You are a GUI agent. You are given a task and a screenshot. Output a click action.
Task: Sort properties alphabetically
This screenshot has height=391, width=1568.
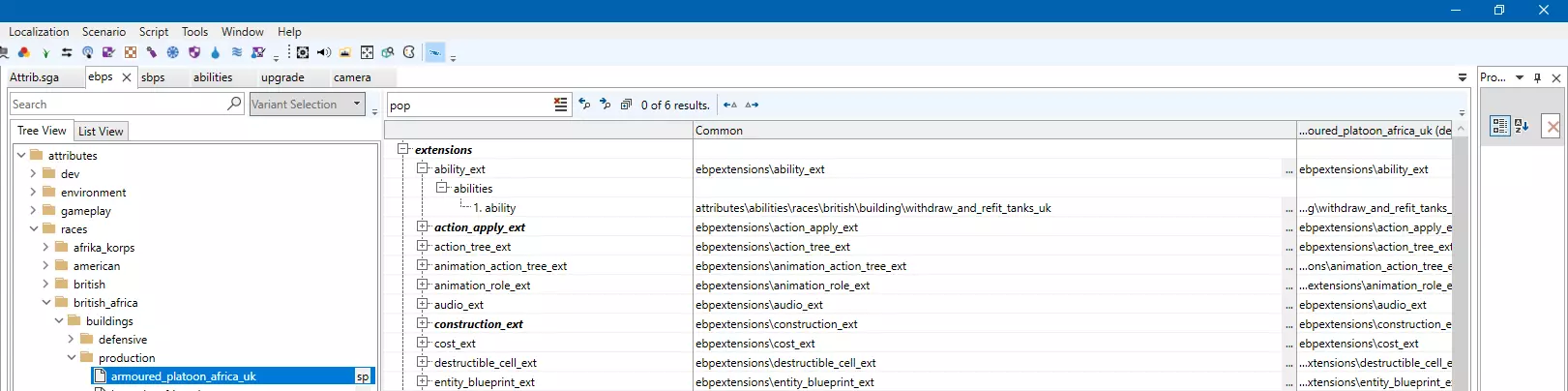coord(1522,126)
